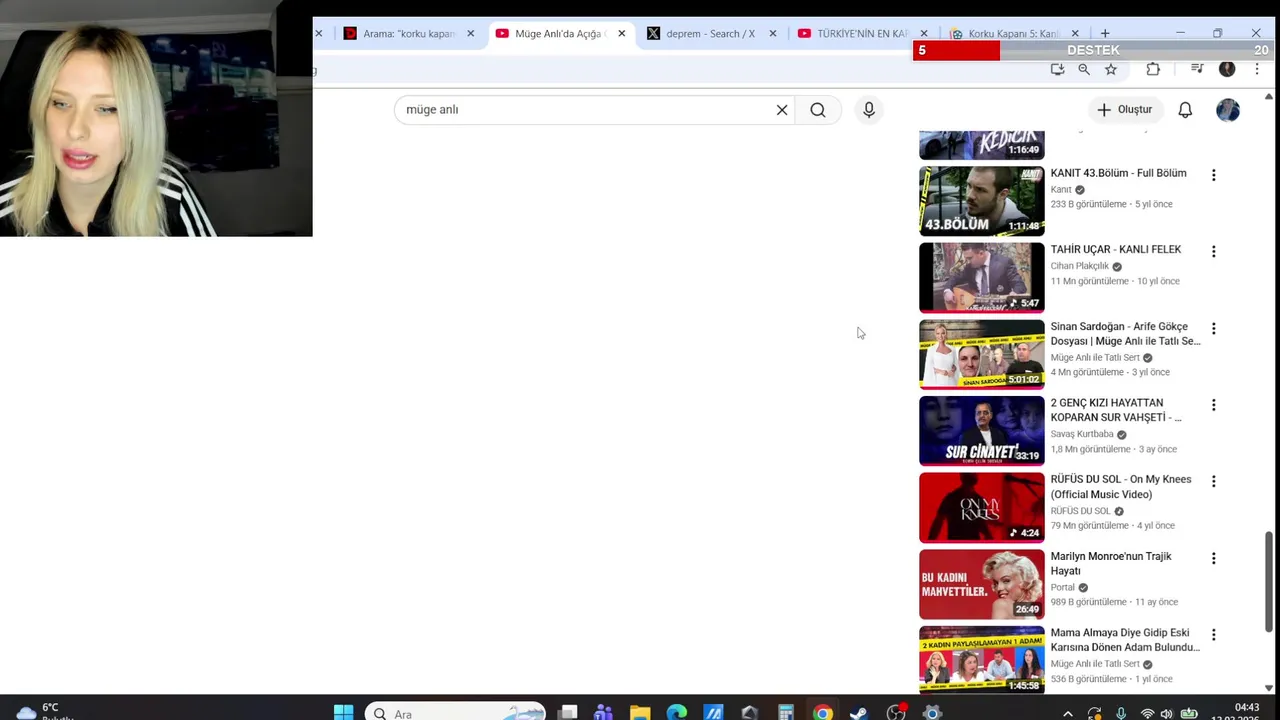Open TAHİR UÇAR KANLI FELEK thumbnail

tap(982, 278)
